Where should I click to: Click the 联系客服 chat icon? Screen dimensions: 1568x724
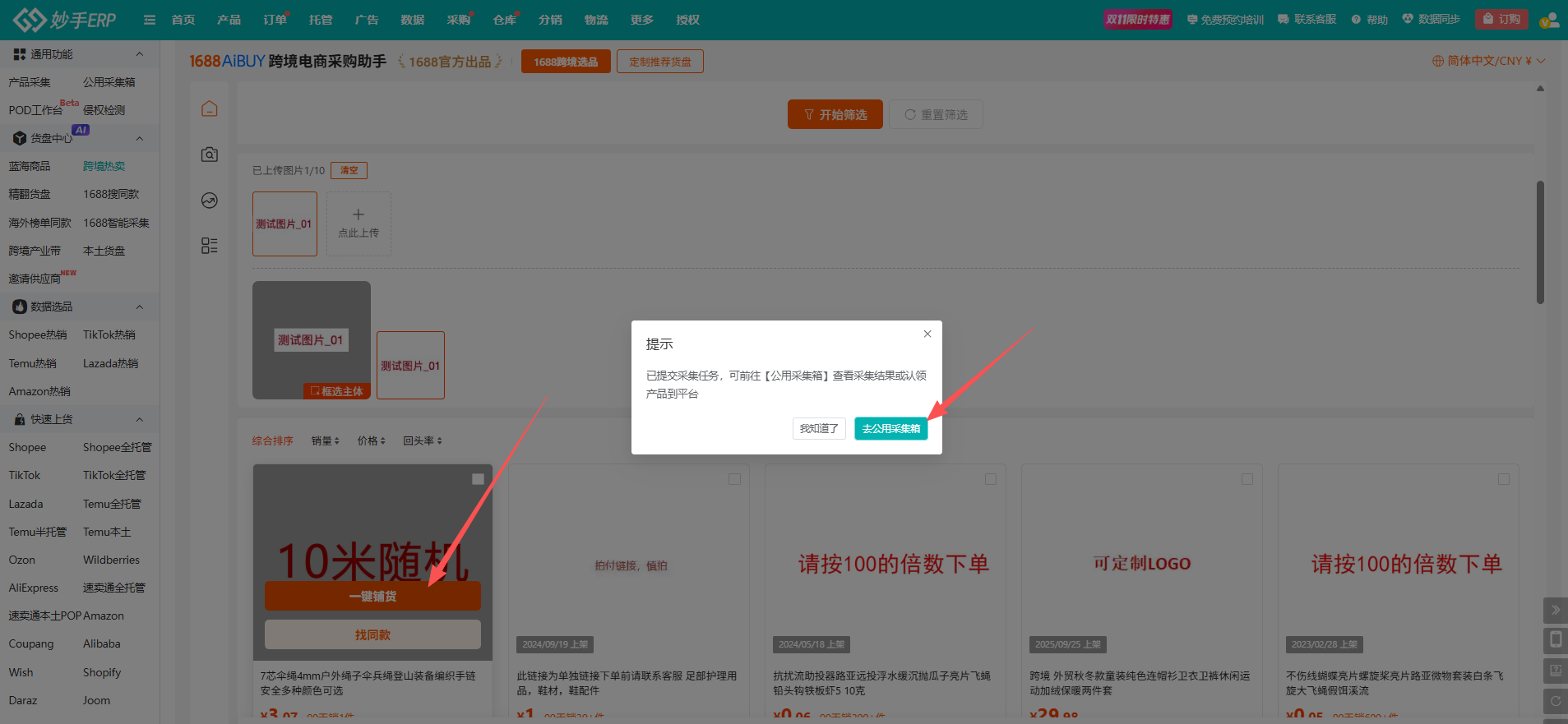coord(1283,20)
